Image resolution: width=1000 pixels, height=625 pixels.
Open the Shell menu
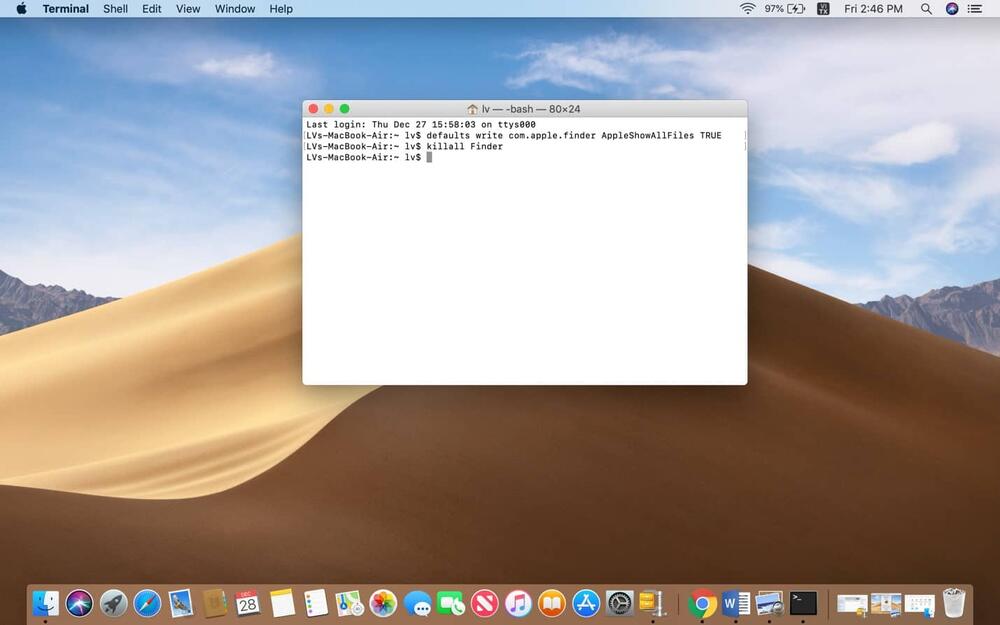[115, 9]
